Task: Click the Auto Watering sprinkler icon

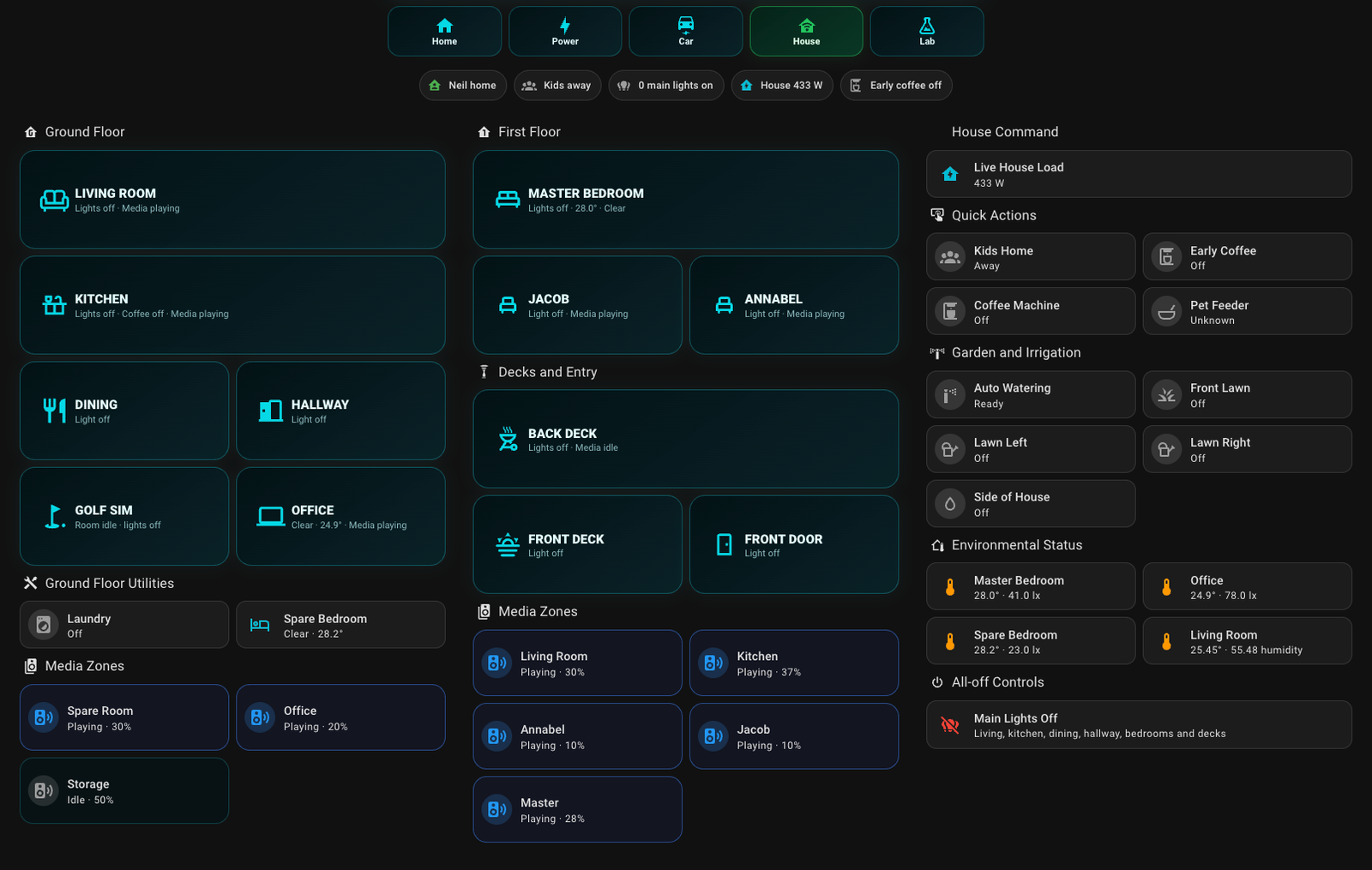Action: pyautogui.click(x=950, y=395)
